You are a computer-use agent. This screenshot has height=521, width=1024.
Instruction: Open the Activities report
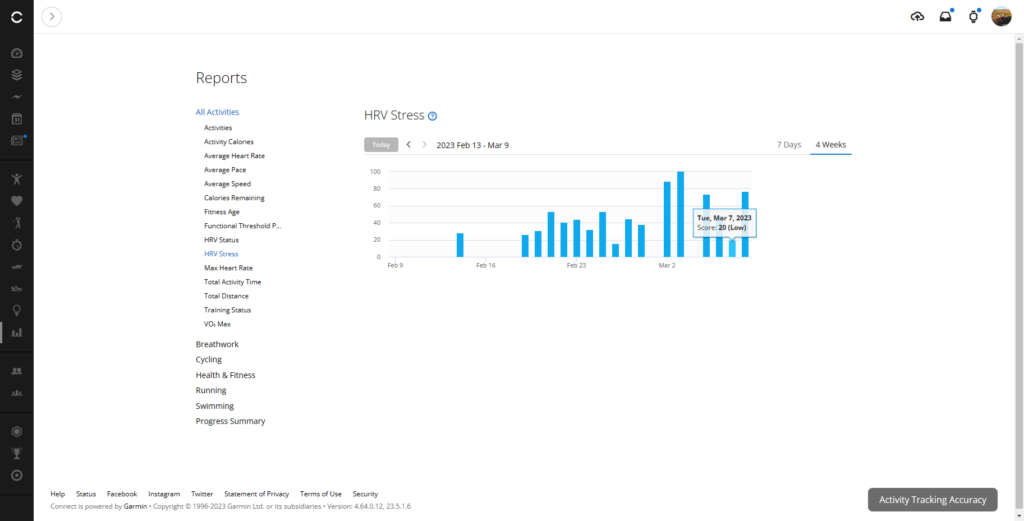[x=217, y=128]
